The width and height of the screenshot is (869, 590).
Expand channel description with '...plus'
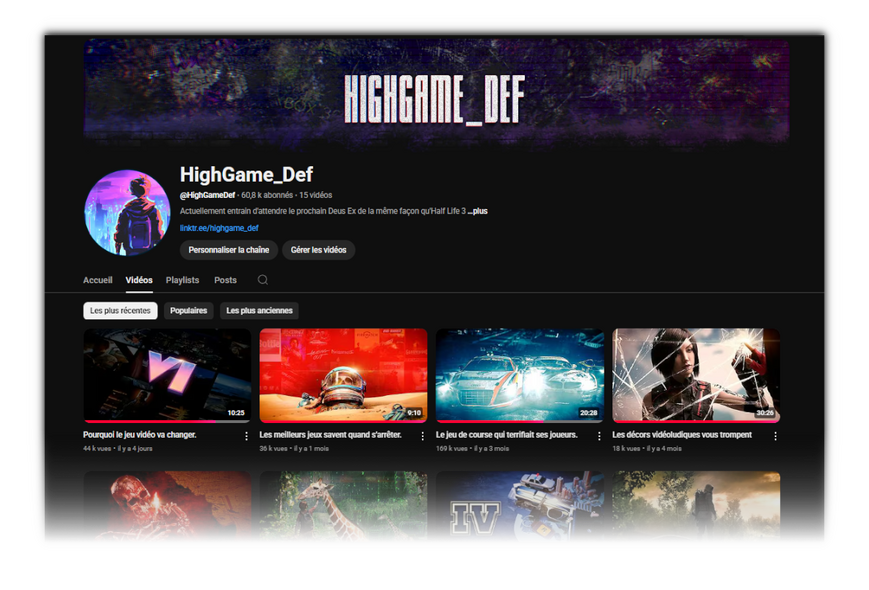[x=477, y=212]
